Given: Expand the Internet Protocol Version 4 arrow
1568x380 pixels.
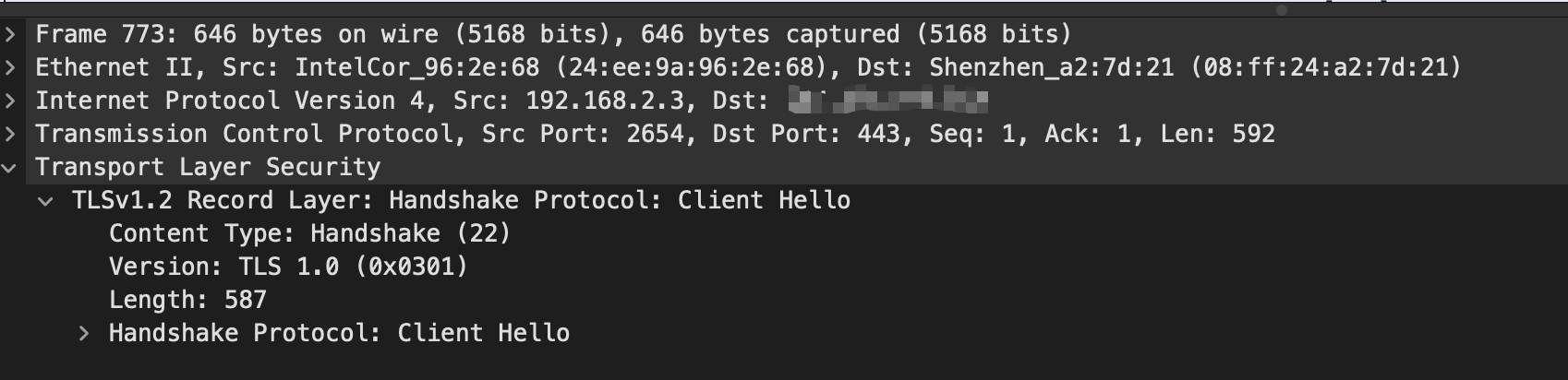Looking at the screenshot, I should pos(9,101).
